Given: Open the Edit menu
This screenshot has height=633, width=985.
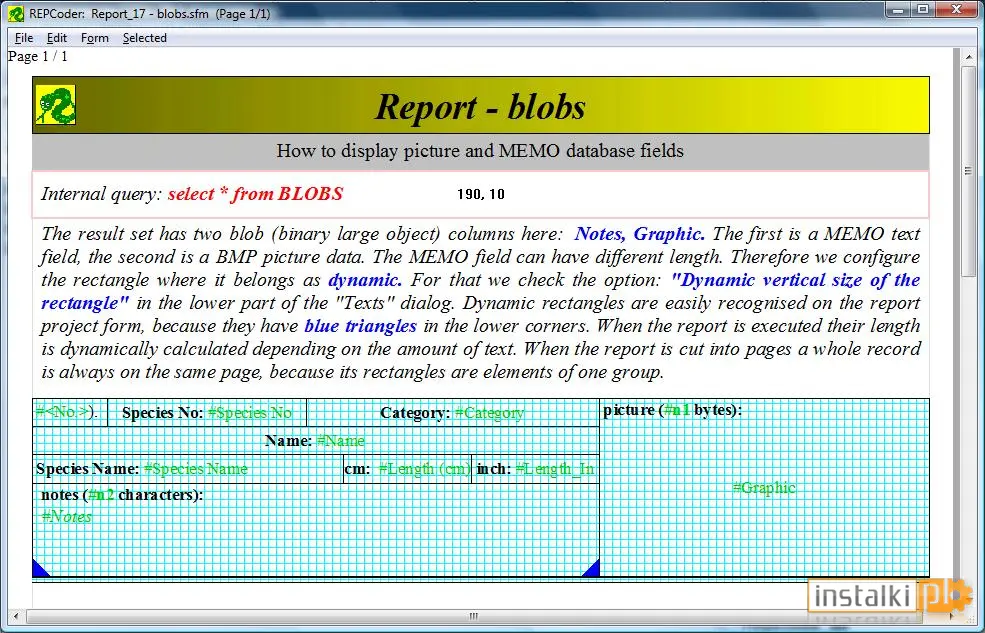Looking at the screenshot, I should coord(57,38).
